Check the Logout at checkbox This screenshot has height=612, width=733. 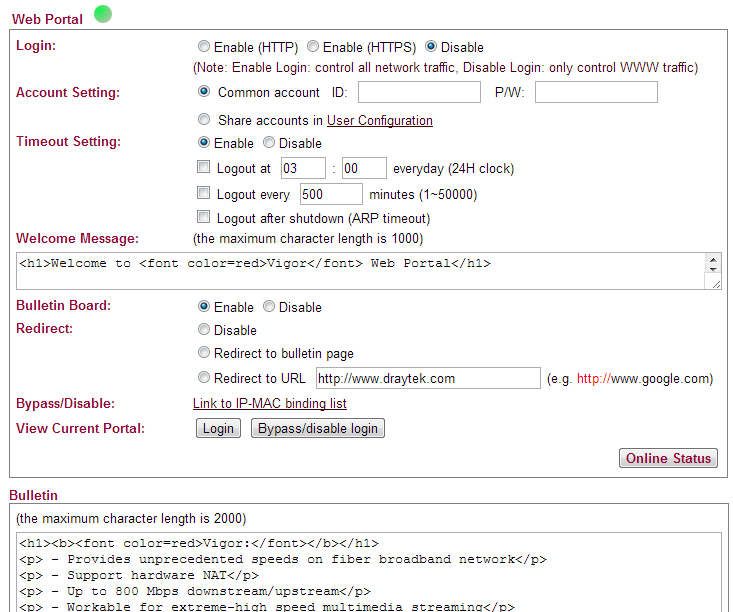coord(203,167)
